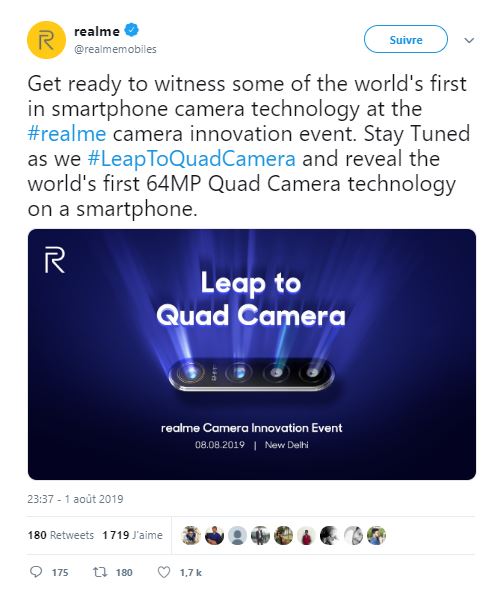Open the #LeapToQuadCamera hashtag link
This screenshot has height=594, width=504.
[x=191, y=159]
